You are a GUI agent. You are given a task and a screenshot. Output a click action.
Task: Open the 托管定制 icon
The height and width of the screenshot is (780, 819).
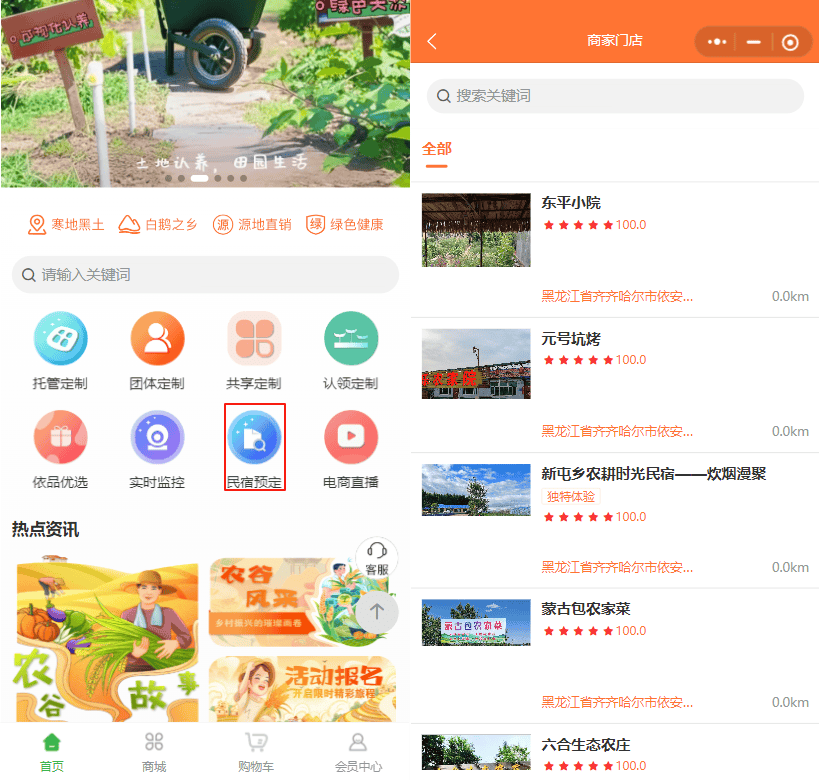click(60, 340)
